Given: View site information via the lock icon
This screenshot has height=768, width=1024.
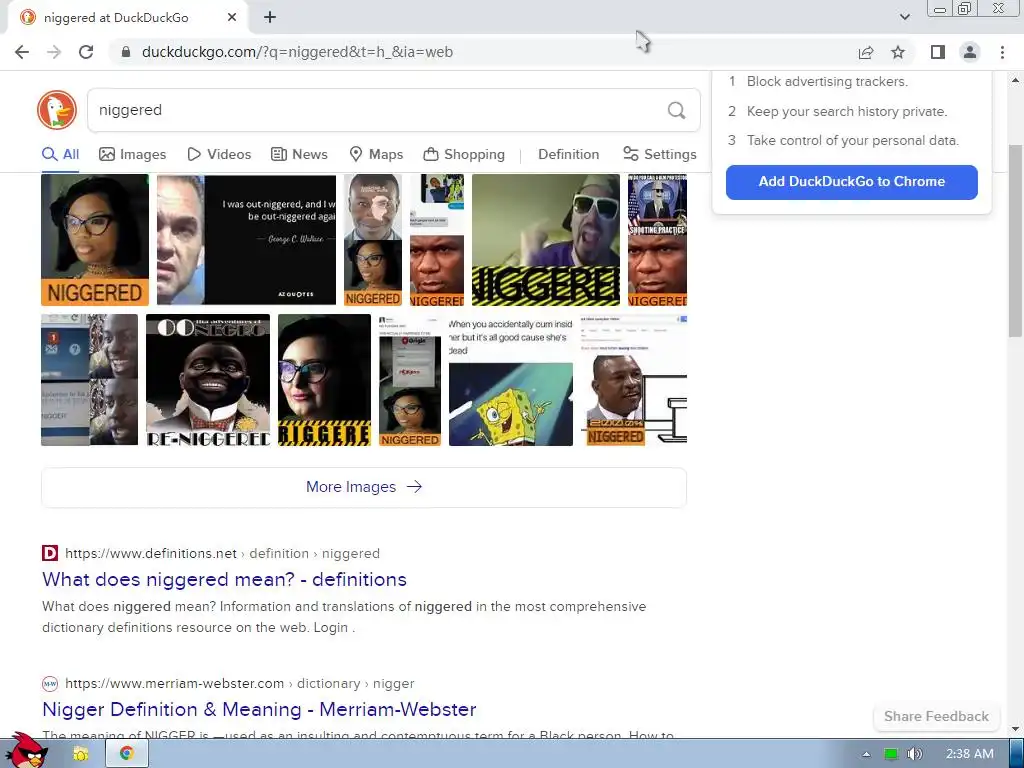Looking at the screenshot, I should pos(126,52).
